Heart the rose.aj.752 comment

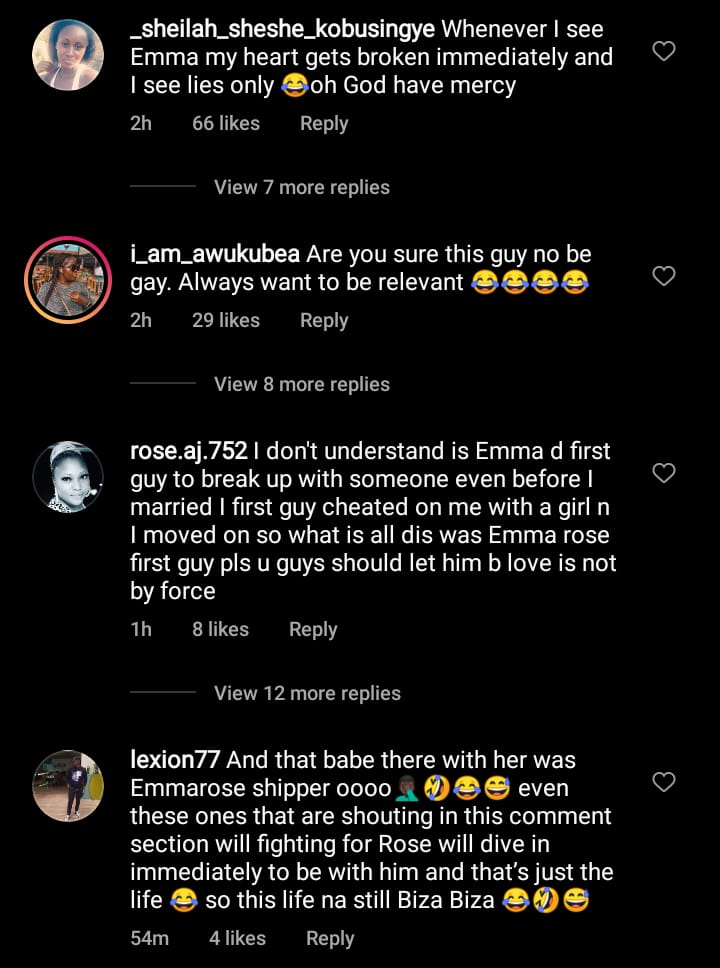point(664,473)
